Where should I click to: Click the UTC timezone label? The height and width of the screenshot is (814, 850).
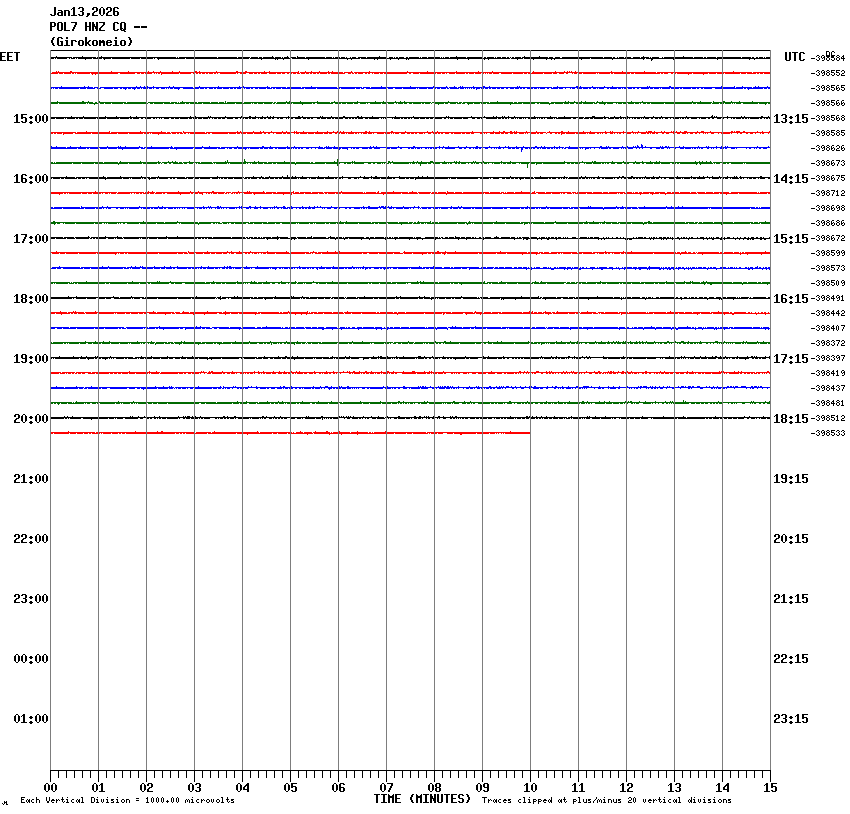point(794,57)
